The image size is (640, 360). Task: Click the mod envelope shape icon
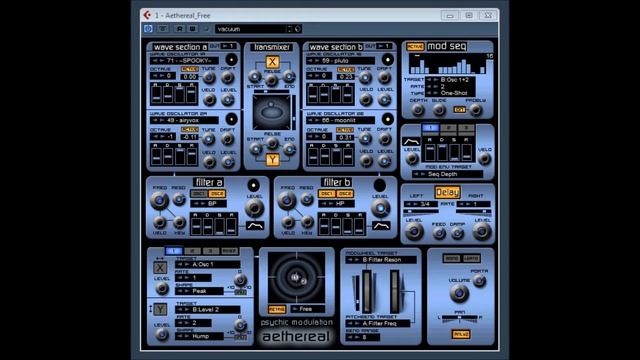(x=411, y=142)
